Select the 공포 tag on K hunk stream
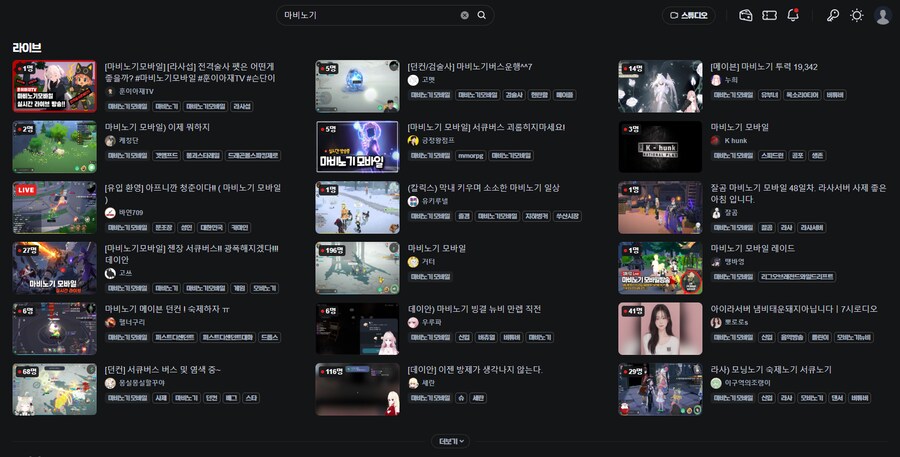The height and width of the screenshot is (457, 900). click(x=797, y=156)
